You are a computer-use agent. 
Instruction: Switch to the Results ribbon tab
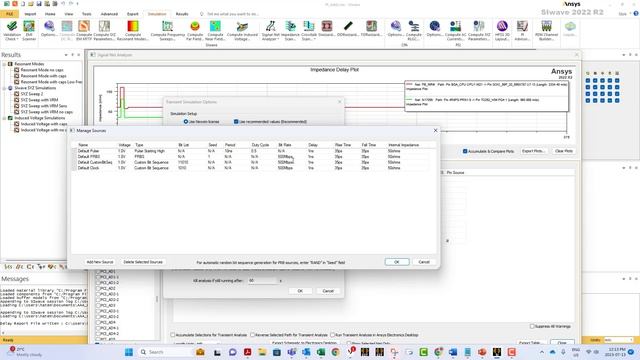click(x=182, y=14)
